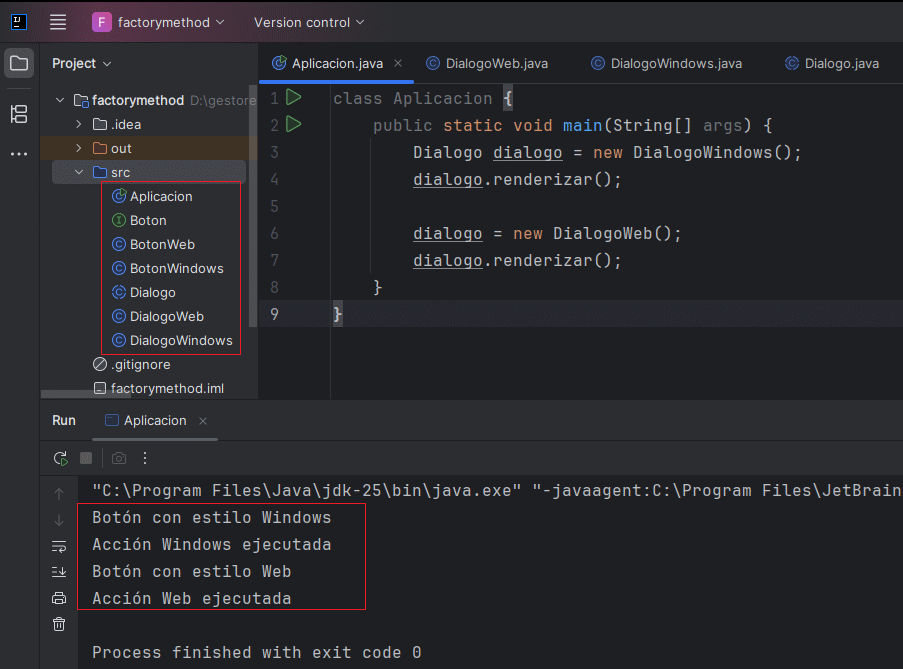The image size is (903, 669).
Task: Open the Run toolbar more options menu
Action: [145, 458]
